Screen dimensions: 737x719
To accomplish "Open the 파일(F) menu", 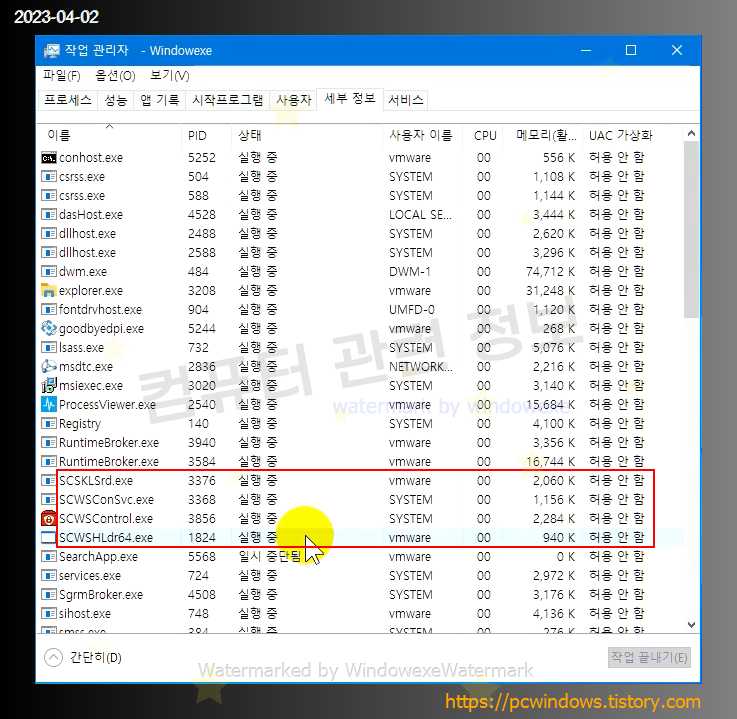I will click(62, 76).
